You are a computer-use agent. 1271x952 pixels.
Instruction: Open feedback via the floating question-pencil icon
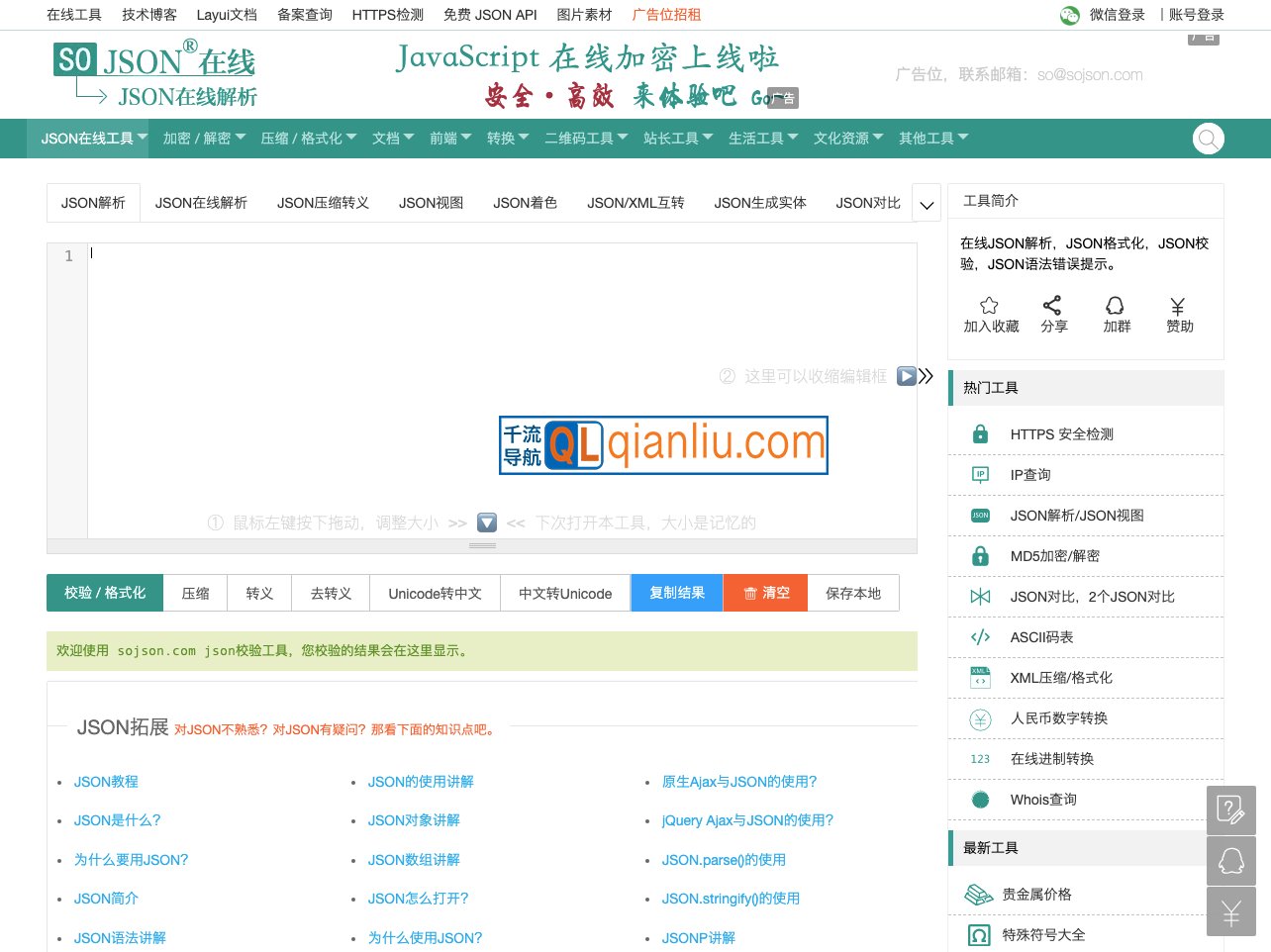pyautogui.click(x=1230, y=809)
